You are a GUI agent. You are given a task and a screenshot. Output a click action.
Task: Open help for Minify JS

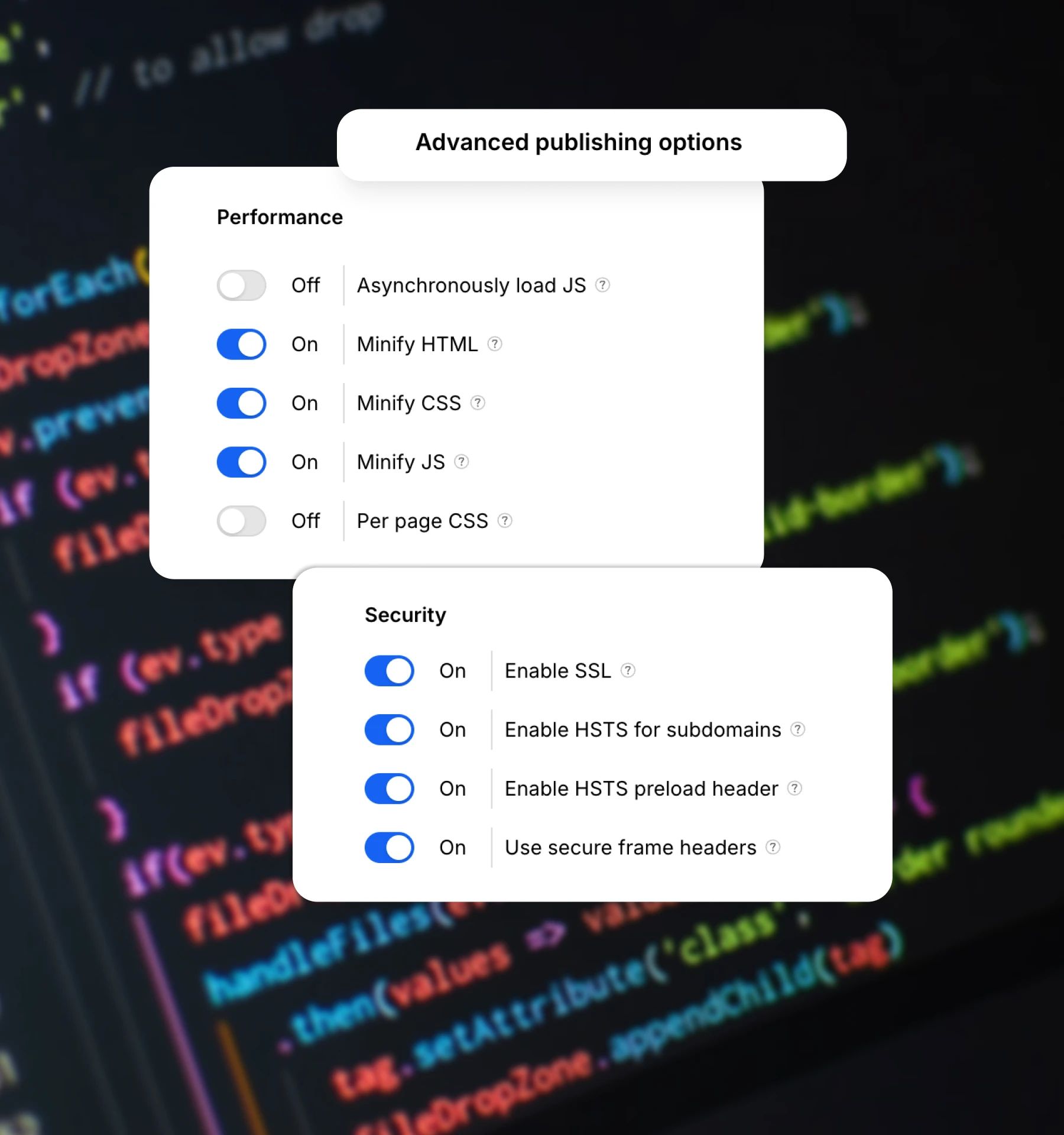pos(461,462)
